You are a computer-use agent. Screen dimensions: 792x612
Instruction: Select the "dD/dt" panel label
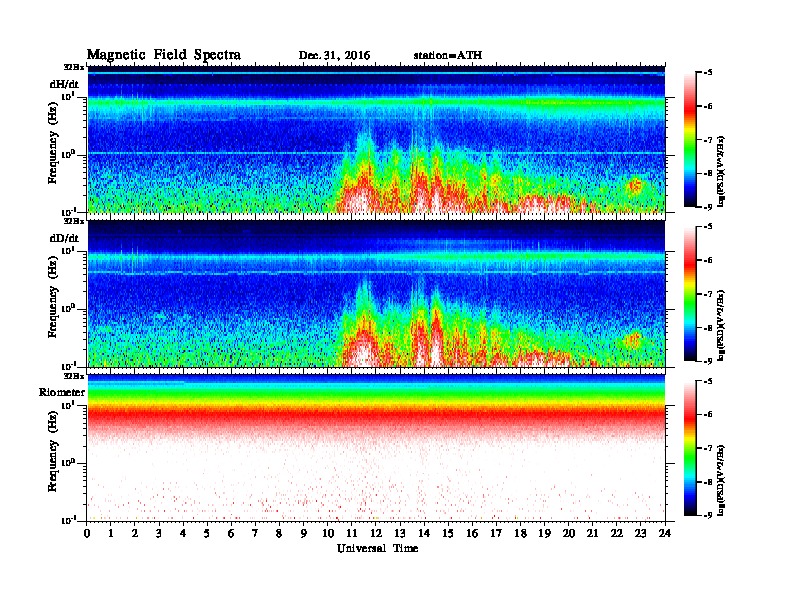click(64, 238)
